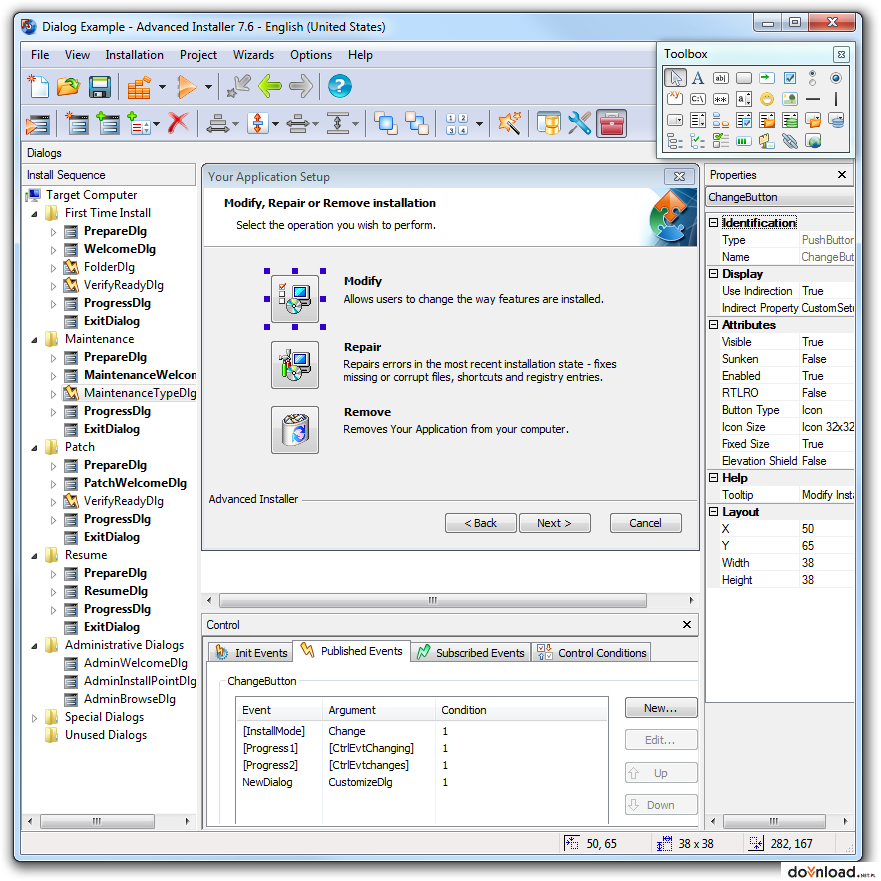Expand the Special Dialogs folder

pyautogui.click(x=34, y=717)
